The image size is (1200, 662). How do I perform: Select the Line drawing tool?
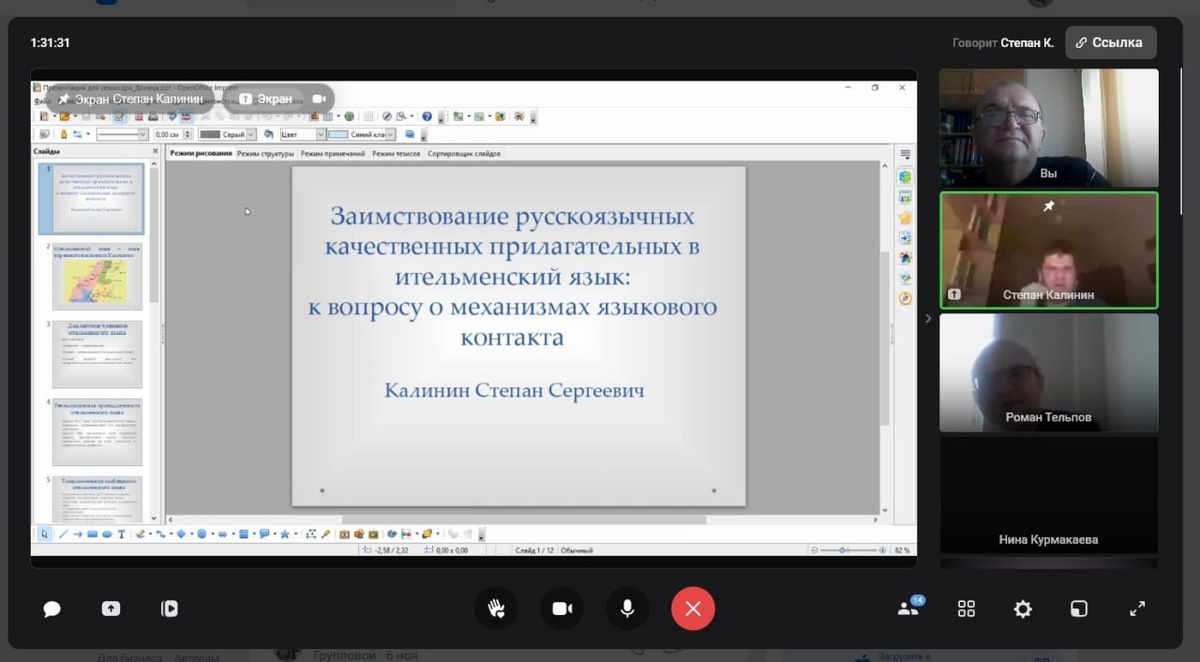[x=63, y=534]
